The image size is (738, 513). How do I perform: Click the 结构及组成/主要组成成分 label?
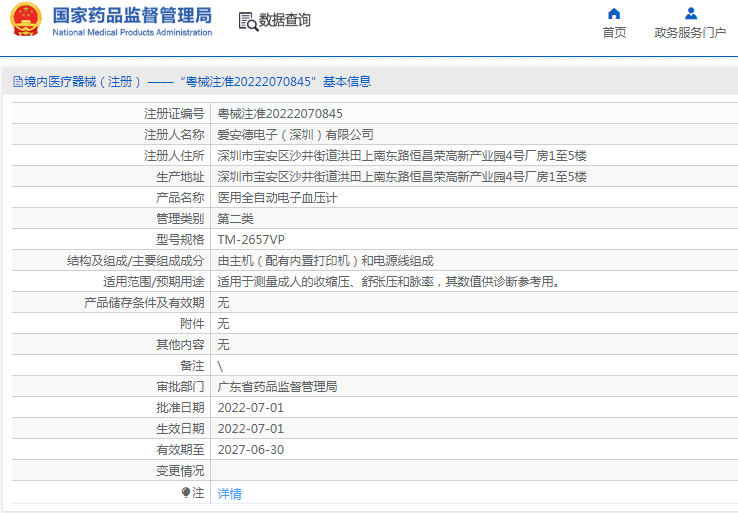point(136,261)
